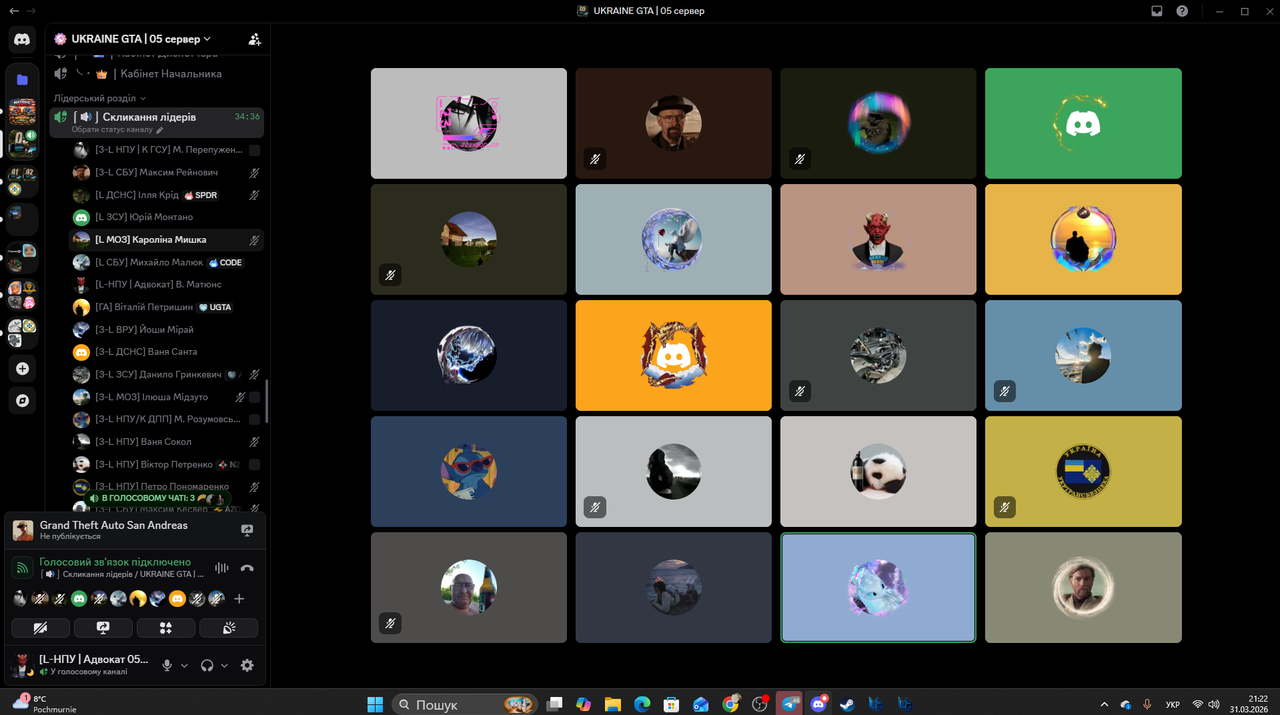Image resolution: width=1280 pixels, height=715 pixels.
Task: Open the Discover servers compass icon
Action: point(22,400)
